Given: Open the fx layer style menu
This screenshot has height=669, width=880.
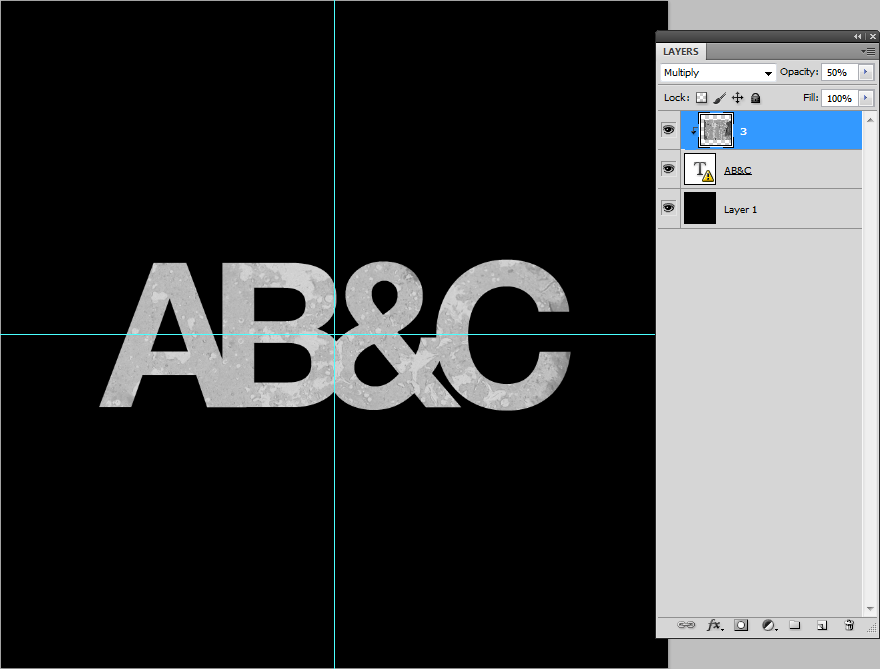Looking at the screenshot, I should (715, 625).
